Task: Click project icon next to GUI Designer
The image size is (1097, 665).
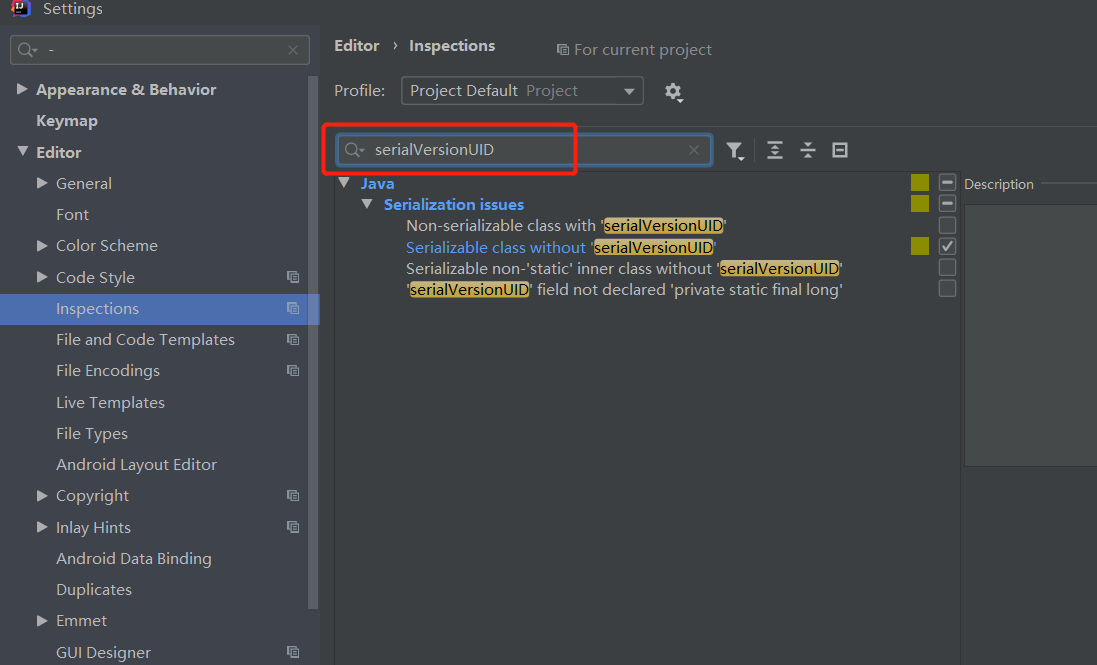Action: [x=293, y=652]
